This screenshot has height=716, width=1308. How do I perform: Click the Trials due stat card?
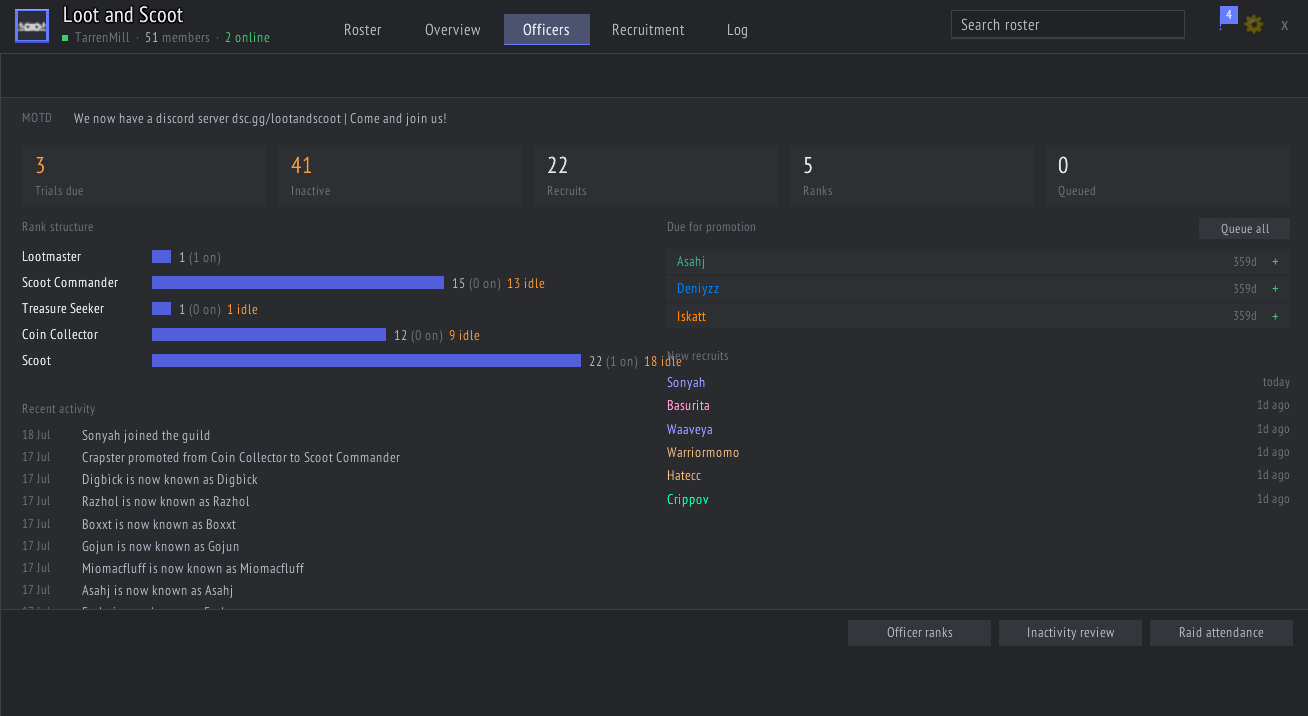(144, 176)
